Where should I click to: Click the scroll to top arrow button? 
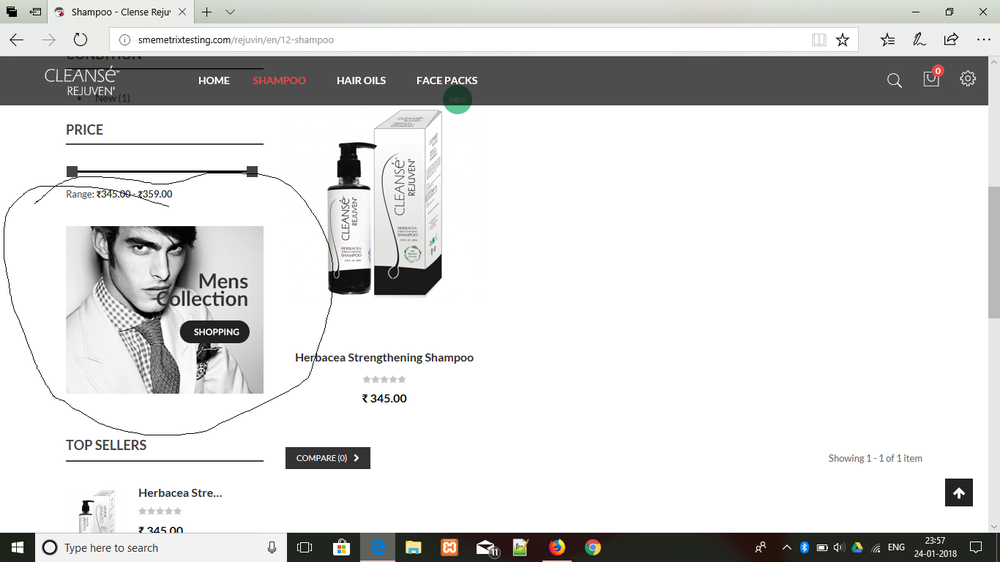[x=959, y=492]
